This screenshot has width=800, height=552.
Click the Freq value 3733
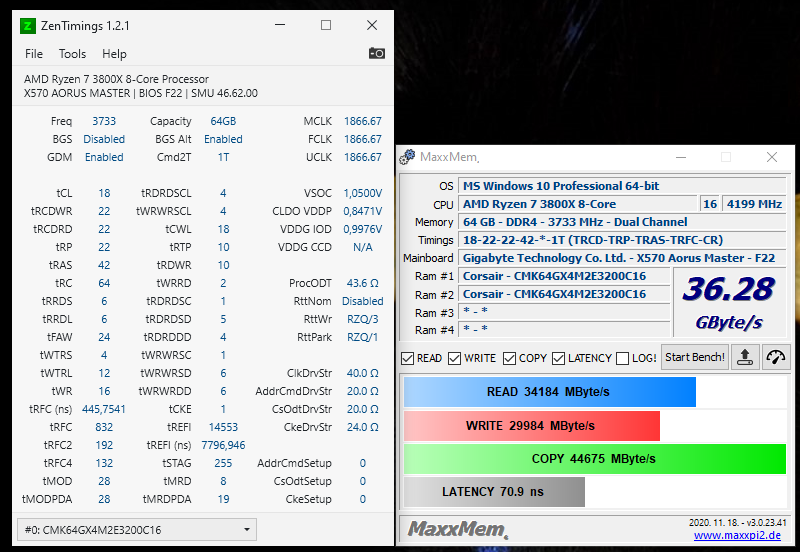pos(104,121)
